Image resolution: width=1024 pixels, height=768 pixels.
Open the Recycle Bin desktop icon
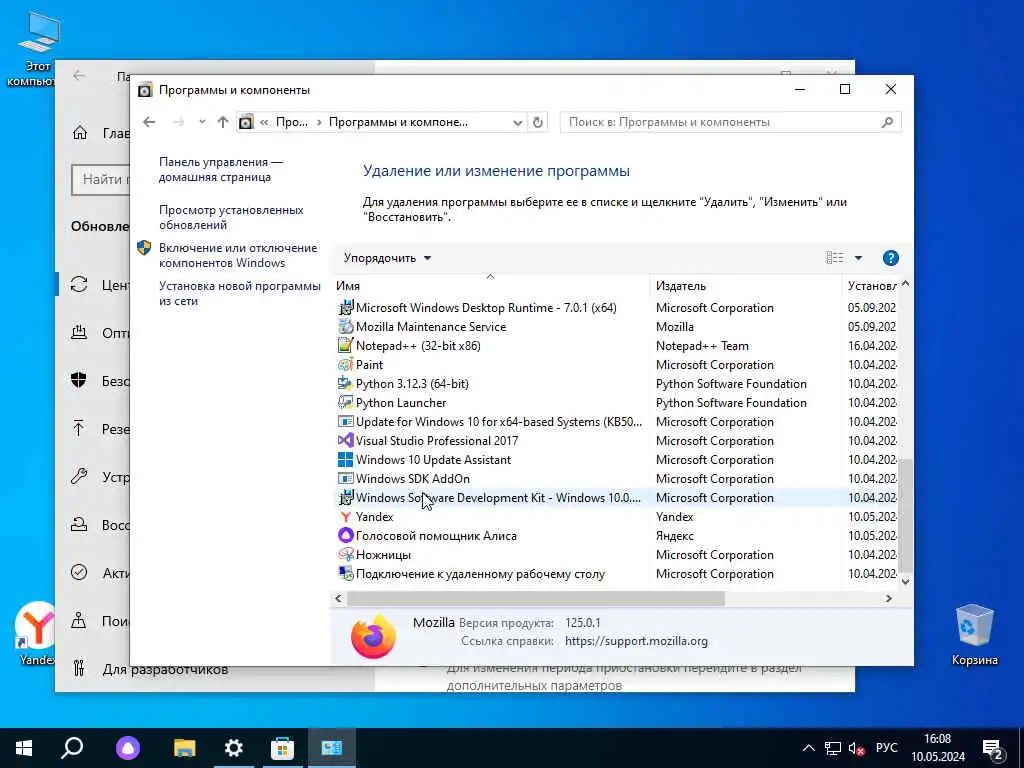[x=974, y=633]
